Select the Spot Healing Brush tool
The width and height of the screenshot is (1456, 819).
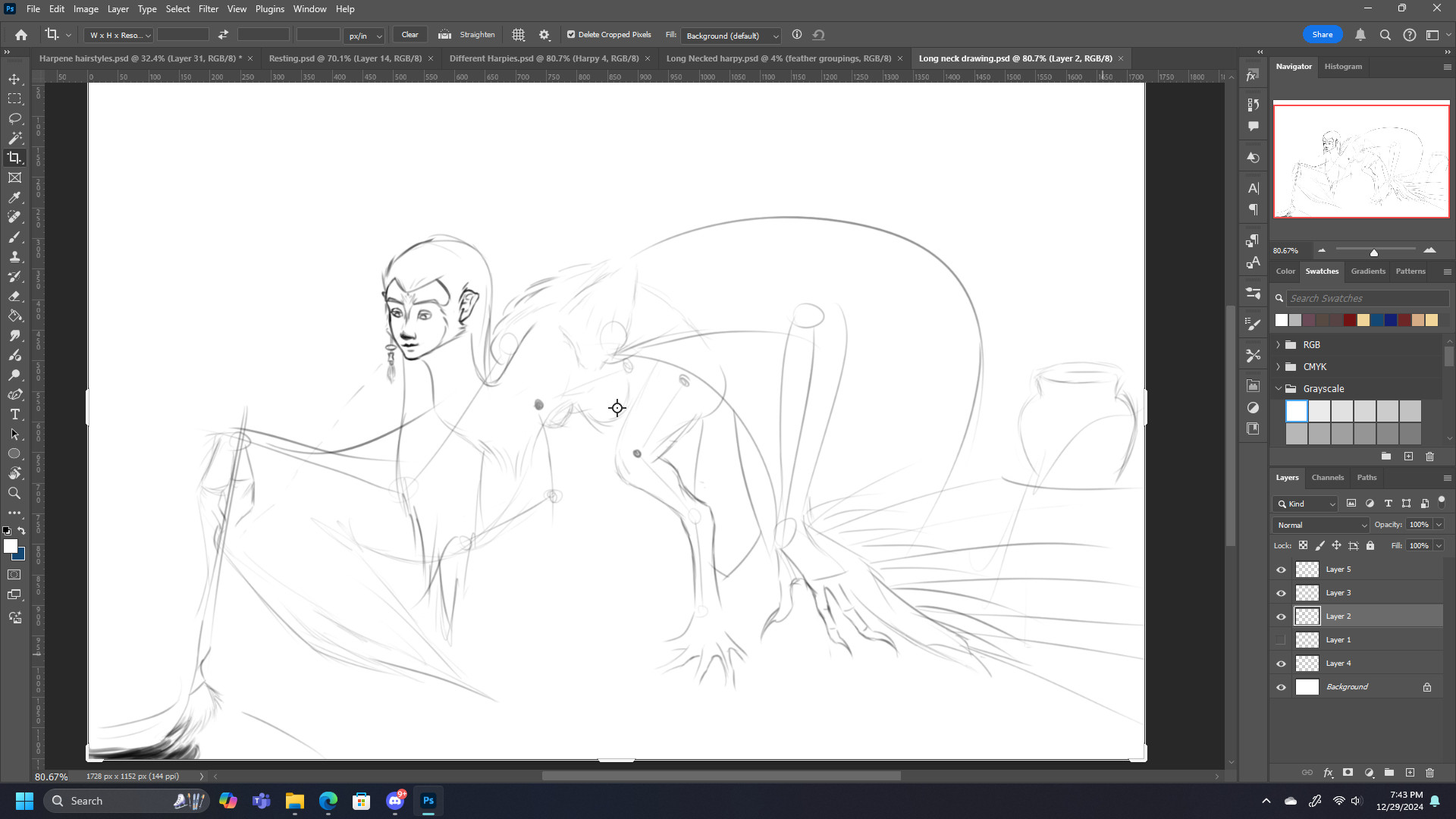14,217
